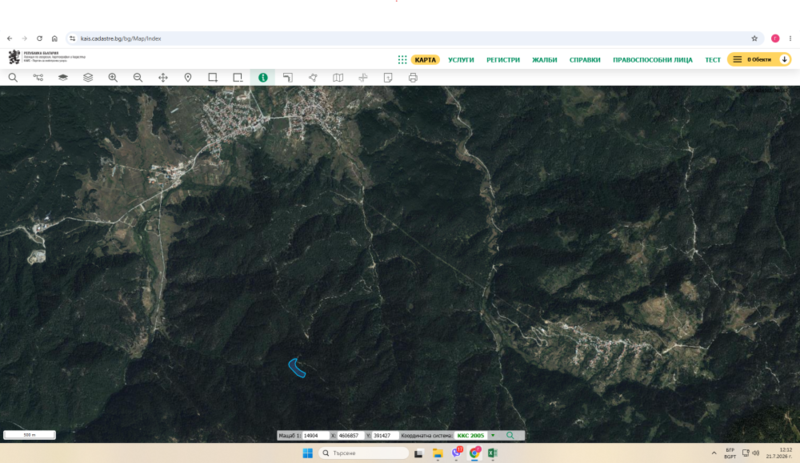Click the cross-shaped toolbar icon
The width and height of the screenshot is (800, 463).
click(363, 78)
